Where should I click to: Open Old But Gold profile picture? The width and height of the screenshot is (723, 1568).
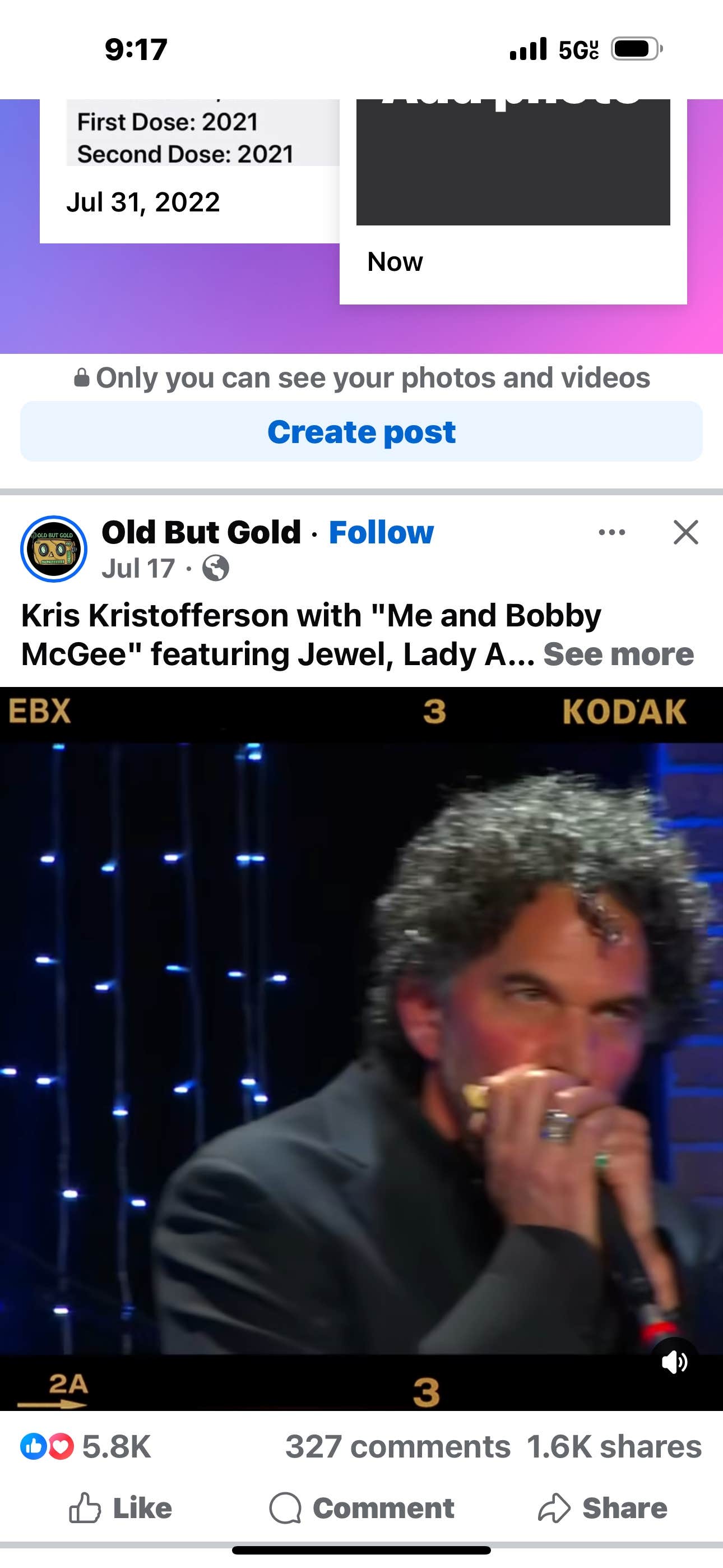coord(54,549)
